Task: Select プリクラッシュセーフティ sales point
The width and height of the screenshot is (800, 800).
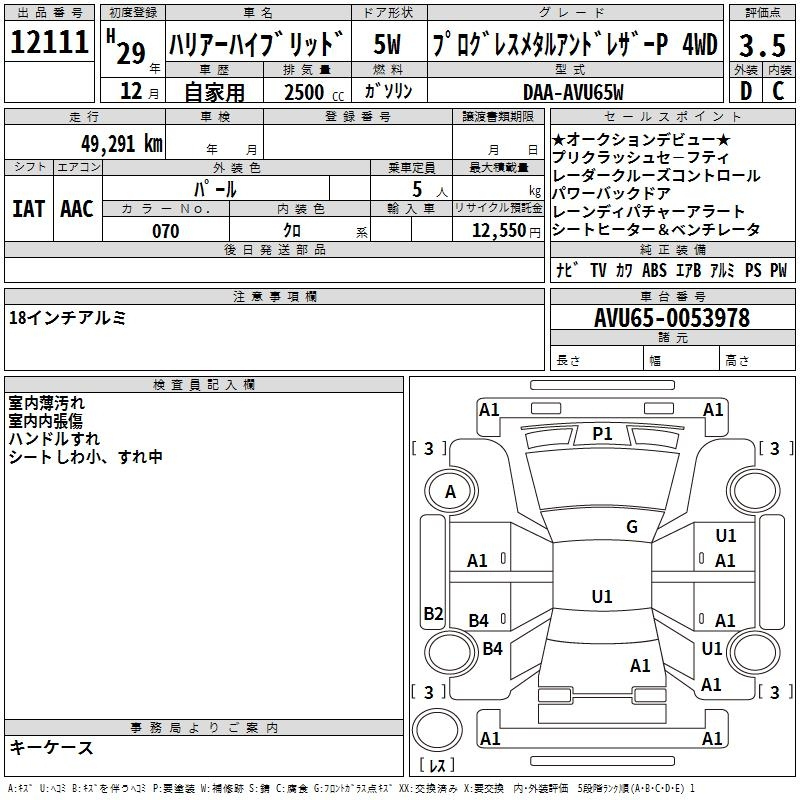Action: point(640,157)
